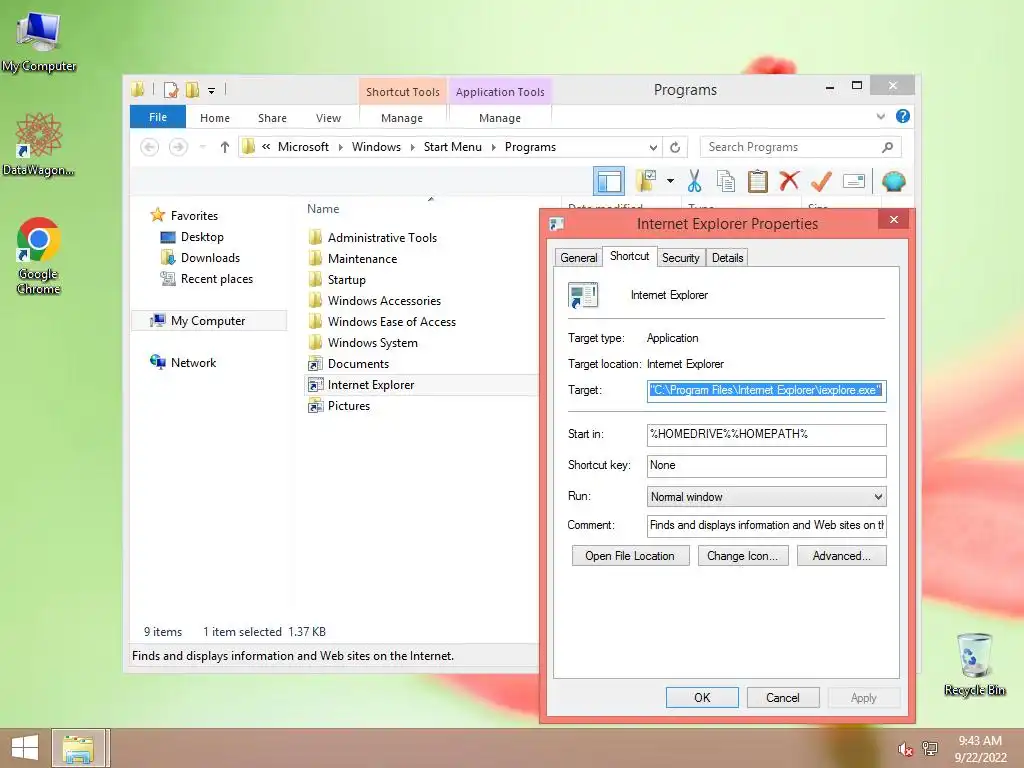Switch to Security tab in Properties
The image size is (1024, 768).
coord(680,258)
